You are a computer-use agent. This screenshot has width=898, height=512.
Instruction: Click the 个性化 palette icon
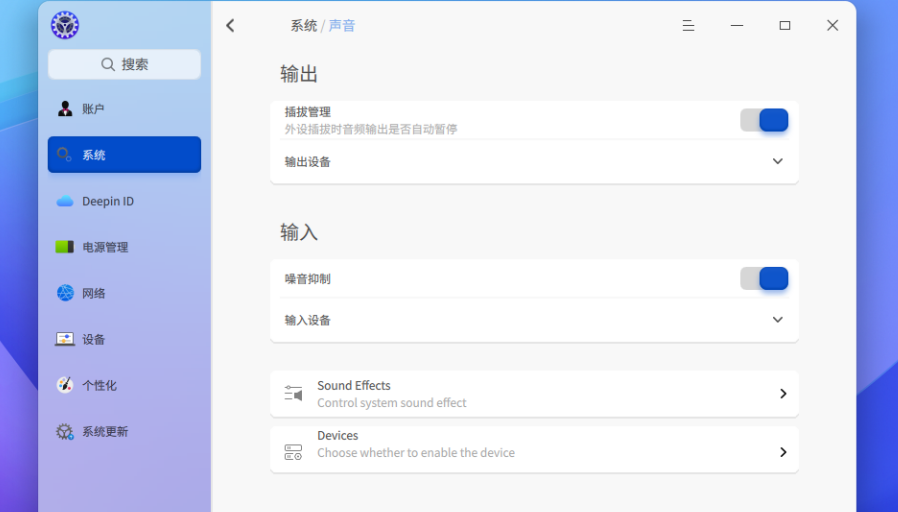[65, 385]
